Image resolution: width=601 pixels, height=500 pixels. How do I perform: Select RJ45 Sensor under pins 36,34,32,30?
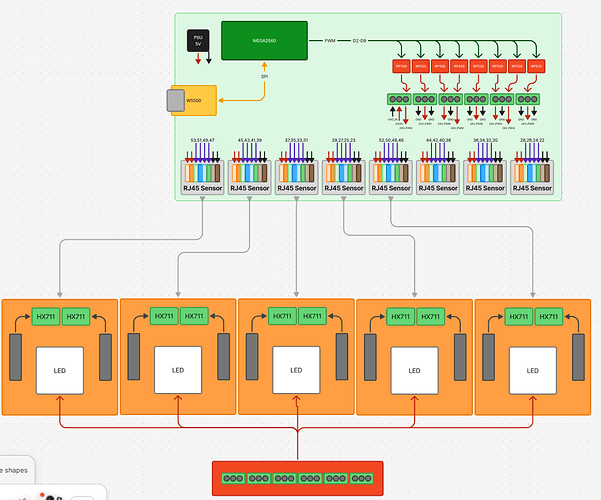(485, 178)
